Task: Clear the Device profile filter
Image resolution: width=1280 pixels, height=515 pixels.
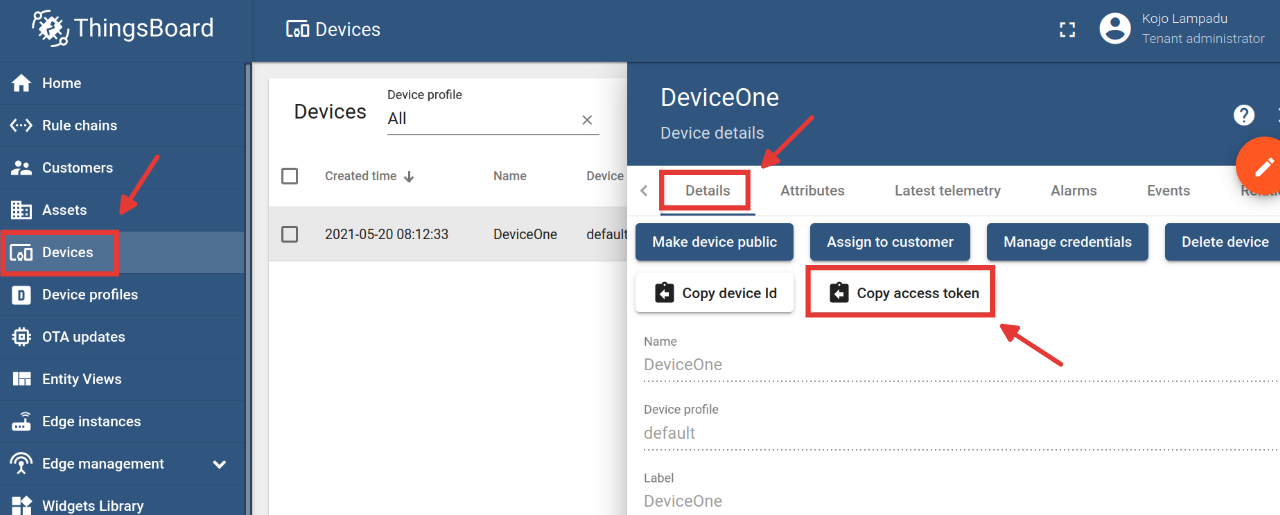Action: [587, 120]
